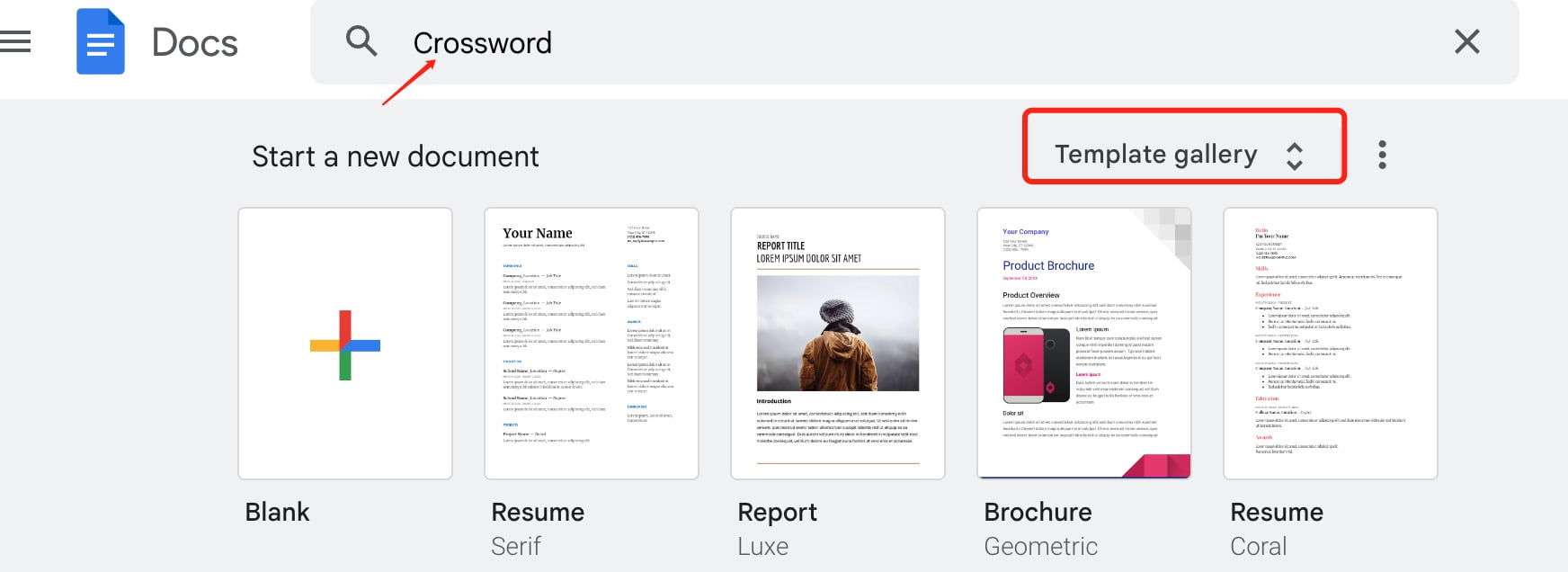Open the Brochure Geometric template thumbnail

point(1084,344)
